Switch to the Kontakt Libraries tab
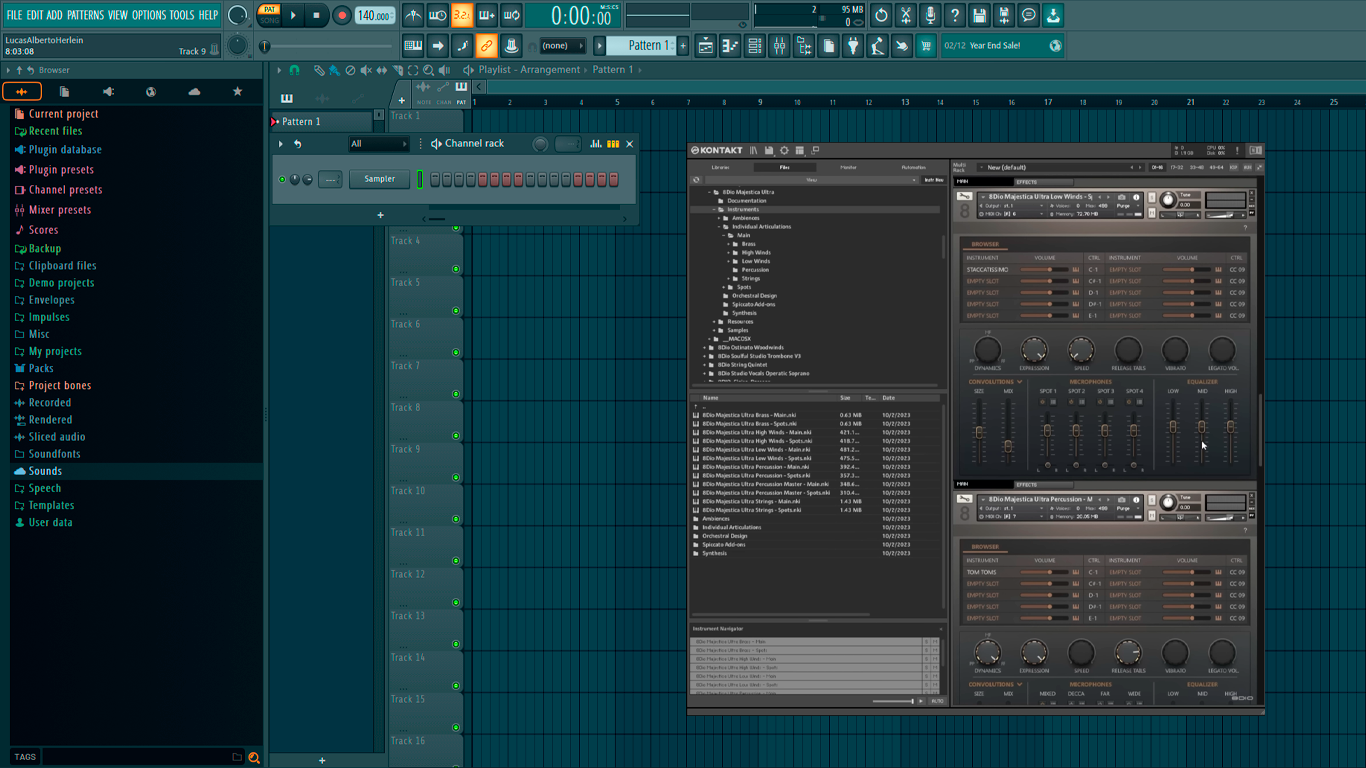The image size is (1366, 768). (x=720, y=168)
